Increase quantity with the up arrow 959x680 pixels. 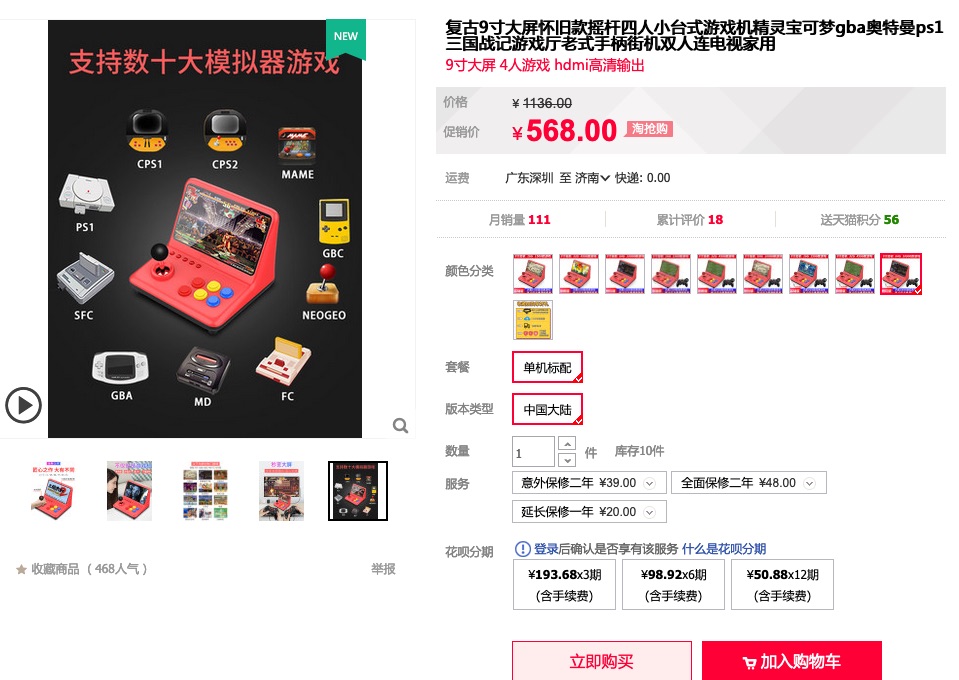(568, 443)
